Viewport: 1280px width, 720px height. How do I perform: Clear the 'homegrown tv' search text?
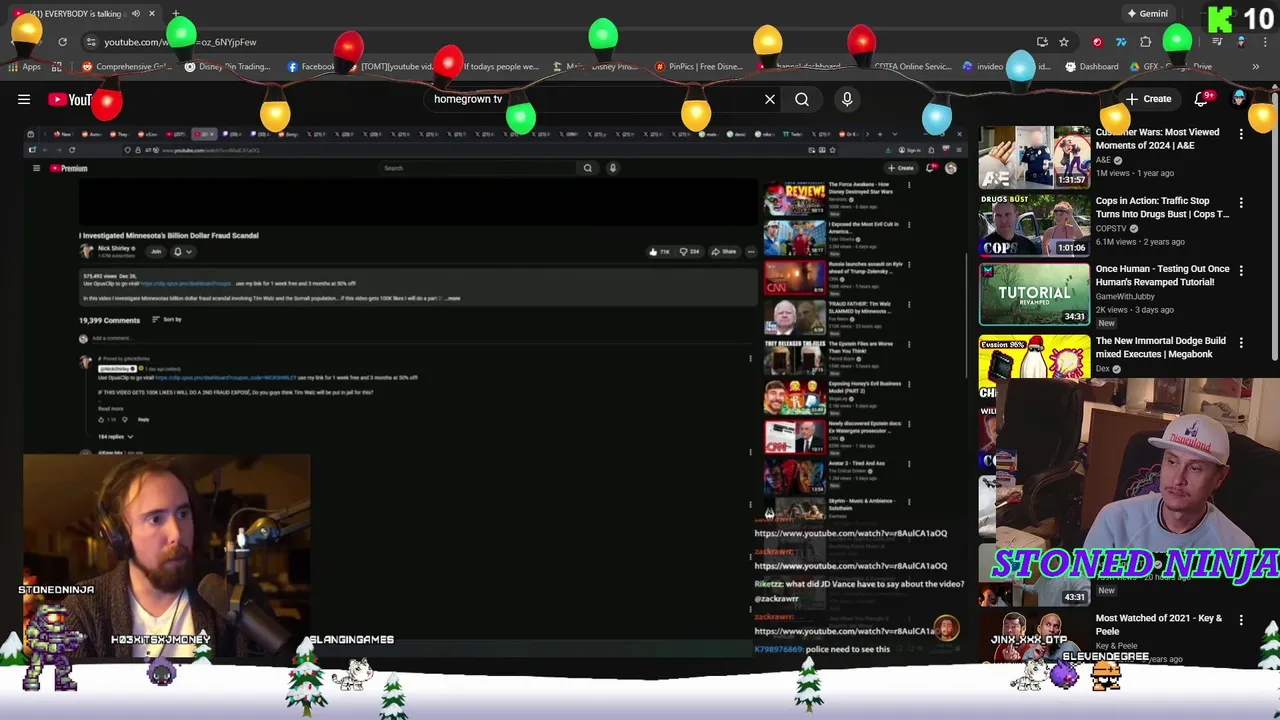[x=770, y=99]
